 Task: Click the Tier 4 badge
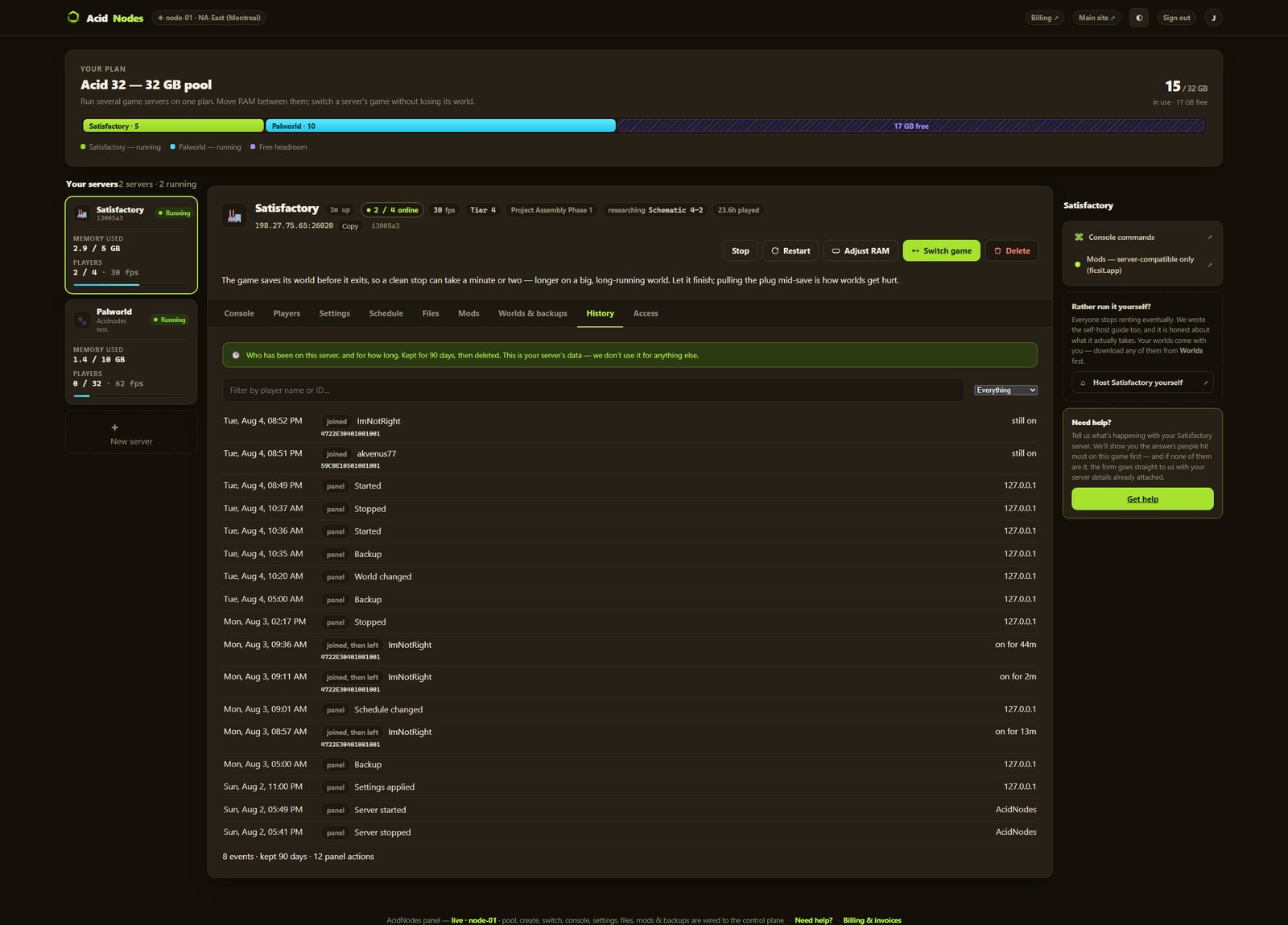pos(483,210)
